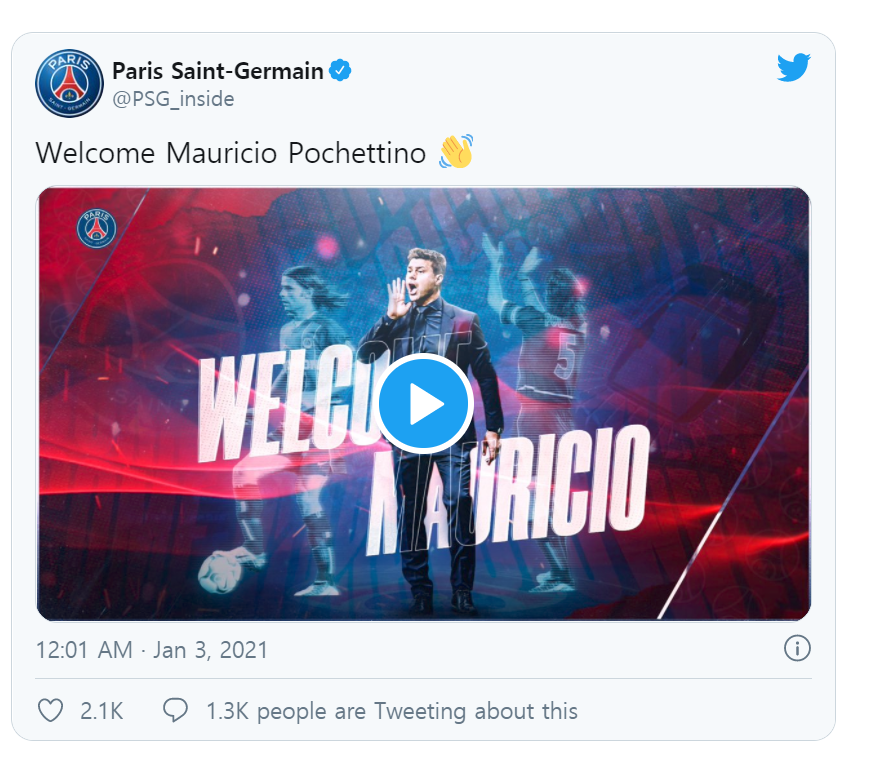The width and height of the screenshot is (880, 780).
Task: Click the Paris Saint-Germain profile avatar
Action: [x=69, y=83]
